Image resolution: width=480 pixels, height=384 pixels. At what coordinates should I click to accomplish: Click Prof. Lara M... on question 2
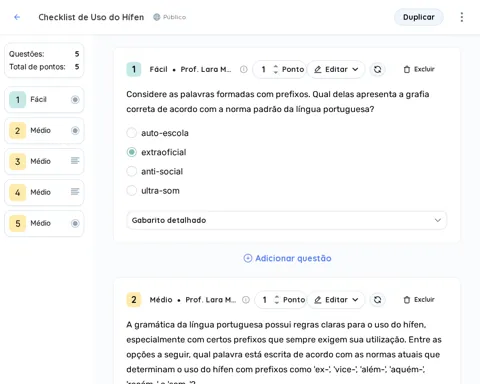tap(211, 300)
